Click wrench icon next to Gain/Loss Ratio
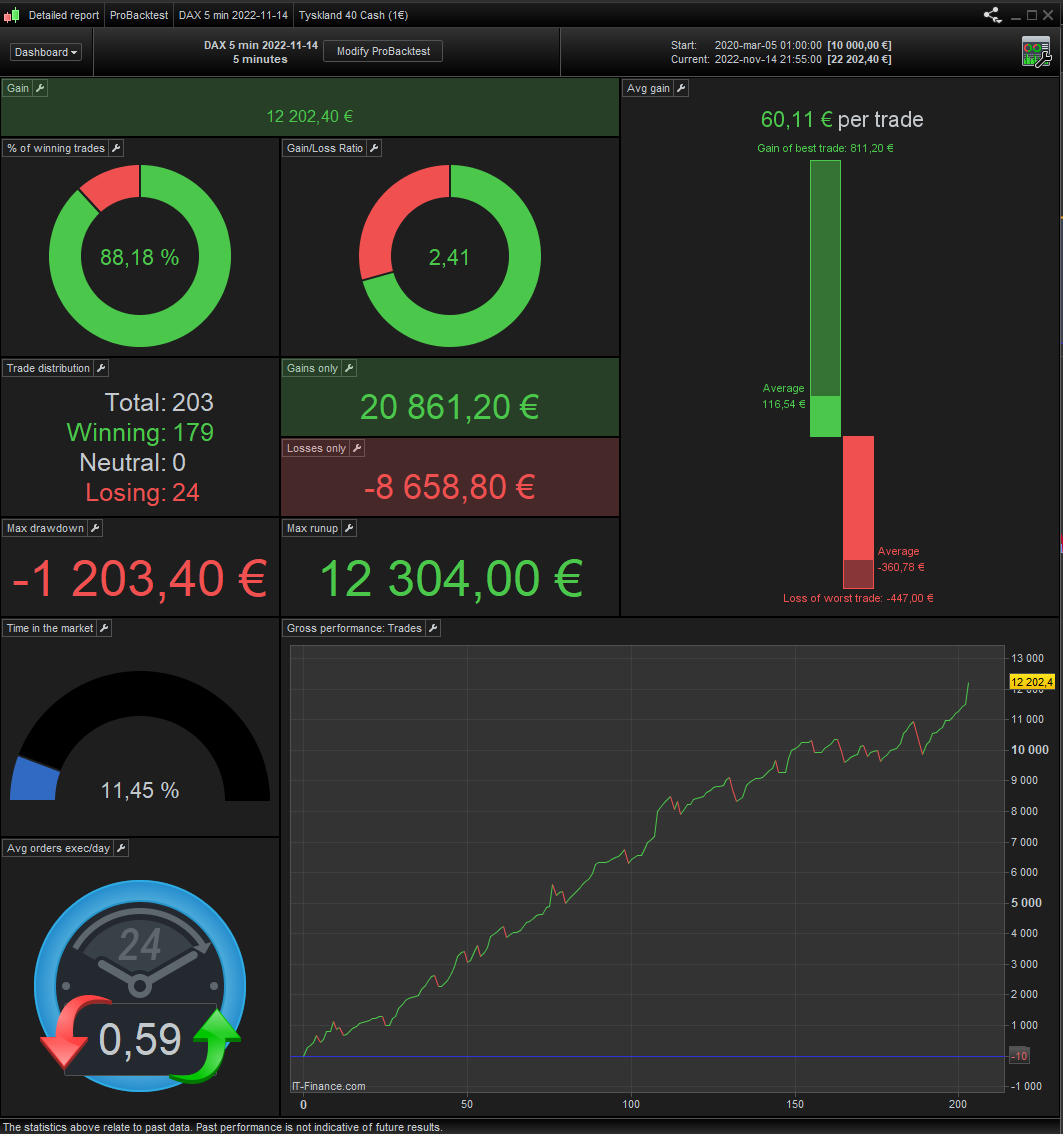The width and height of the screenshot is (1063, 1134). pyautogui.click(x=374, y=148)
